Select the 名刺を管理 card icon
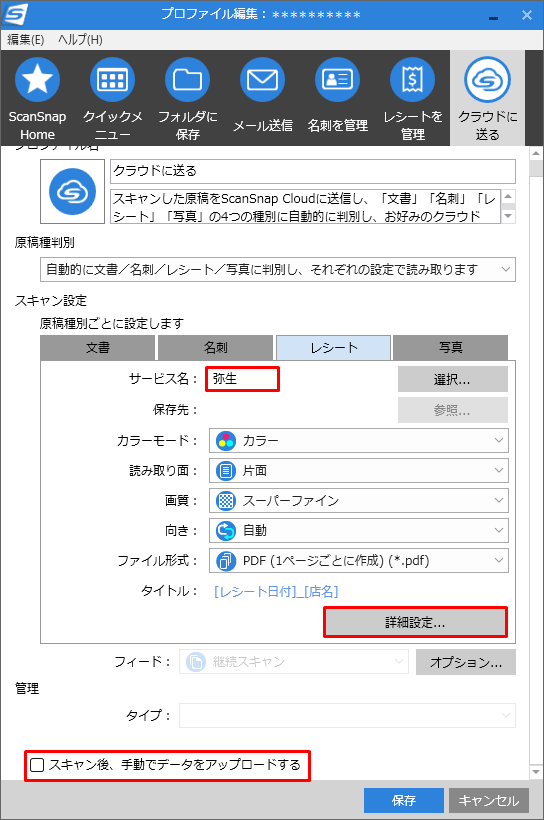544x820 pixels. point(337,80)
